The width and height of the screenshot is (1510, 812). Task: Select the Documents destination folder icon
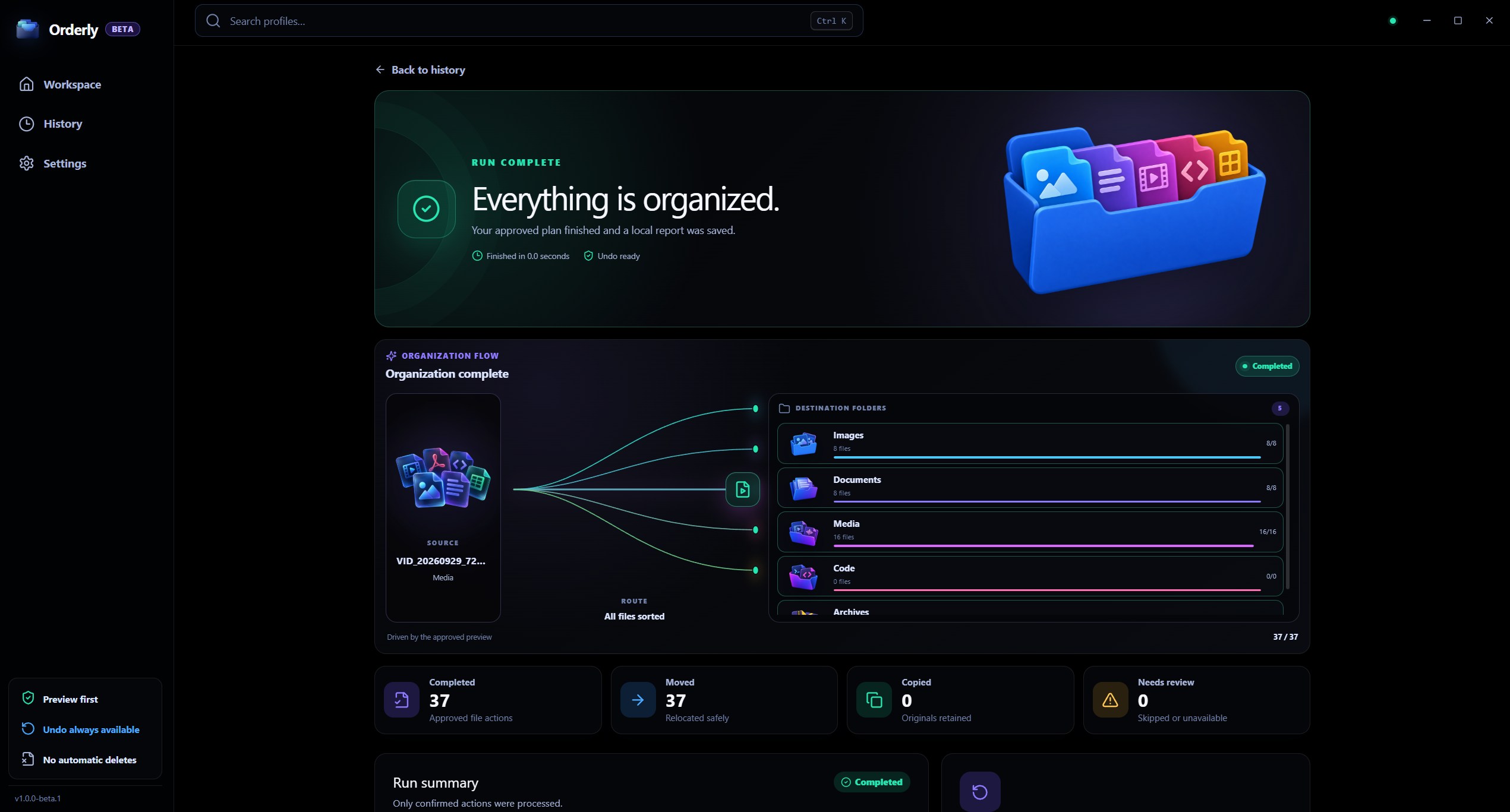[803, 488]
